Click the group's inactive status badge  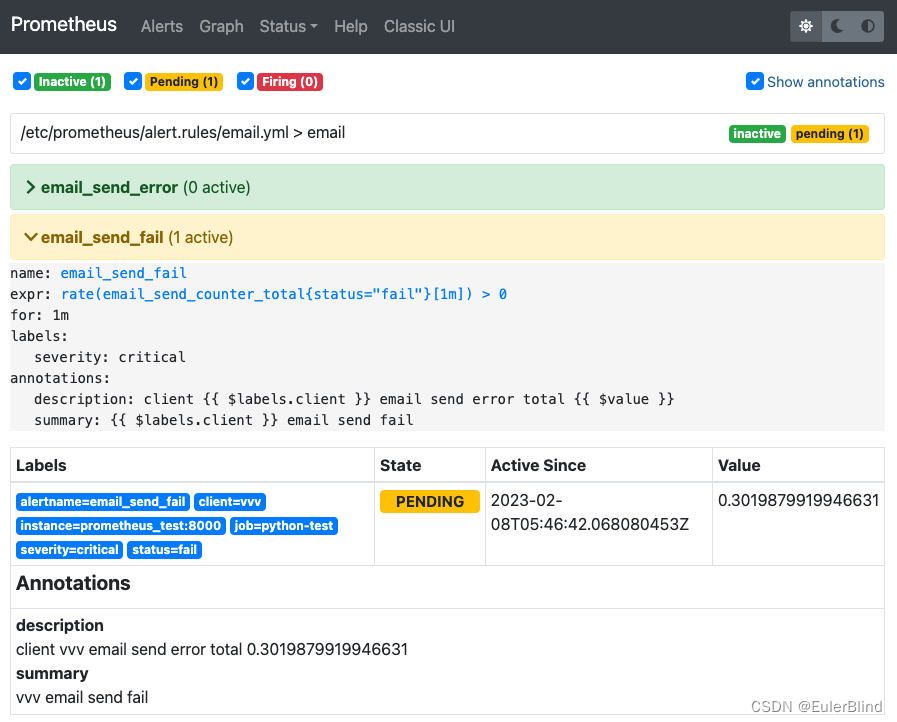(x=757, y=134)
